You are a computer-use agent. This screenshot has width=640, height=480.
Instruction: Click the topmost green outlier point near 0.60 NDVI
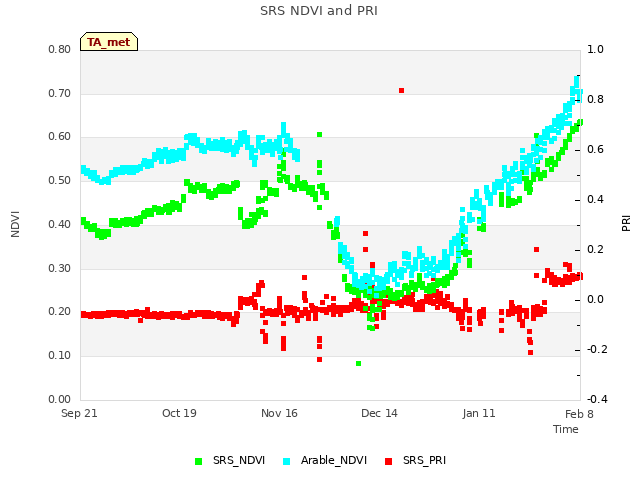[320, 134]
